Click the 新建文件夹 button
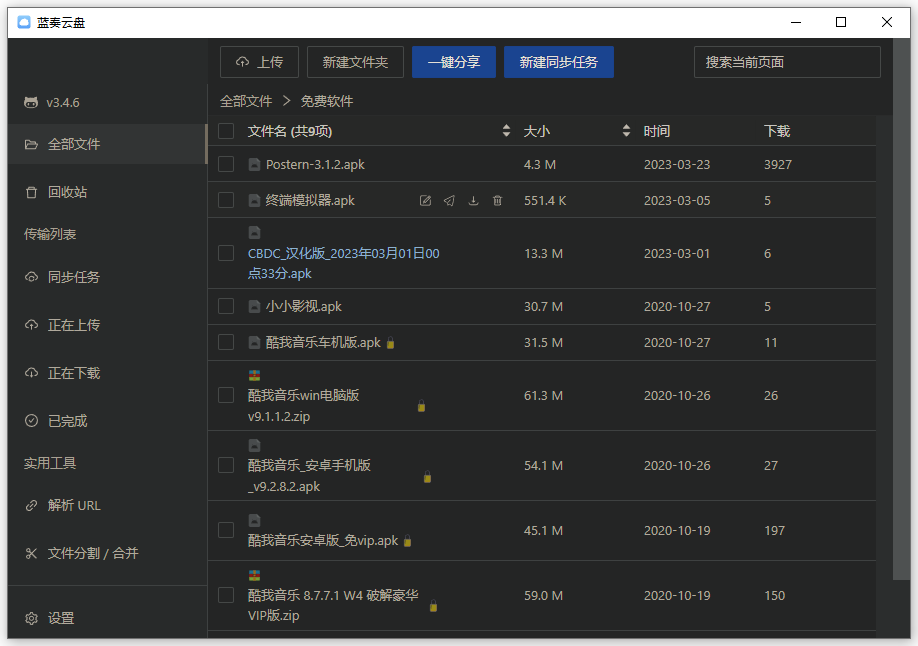 tap(355, 62)
